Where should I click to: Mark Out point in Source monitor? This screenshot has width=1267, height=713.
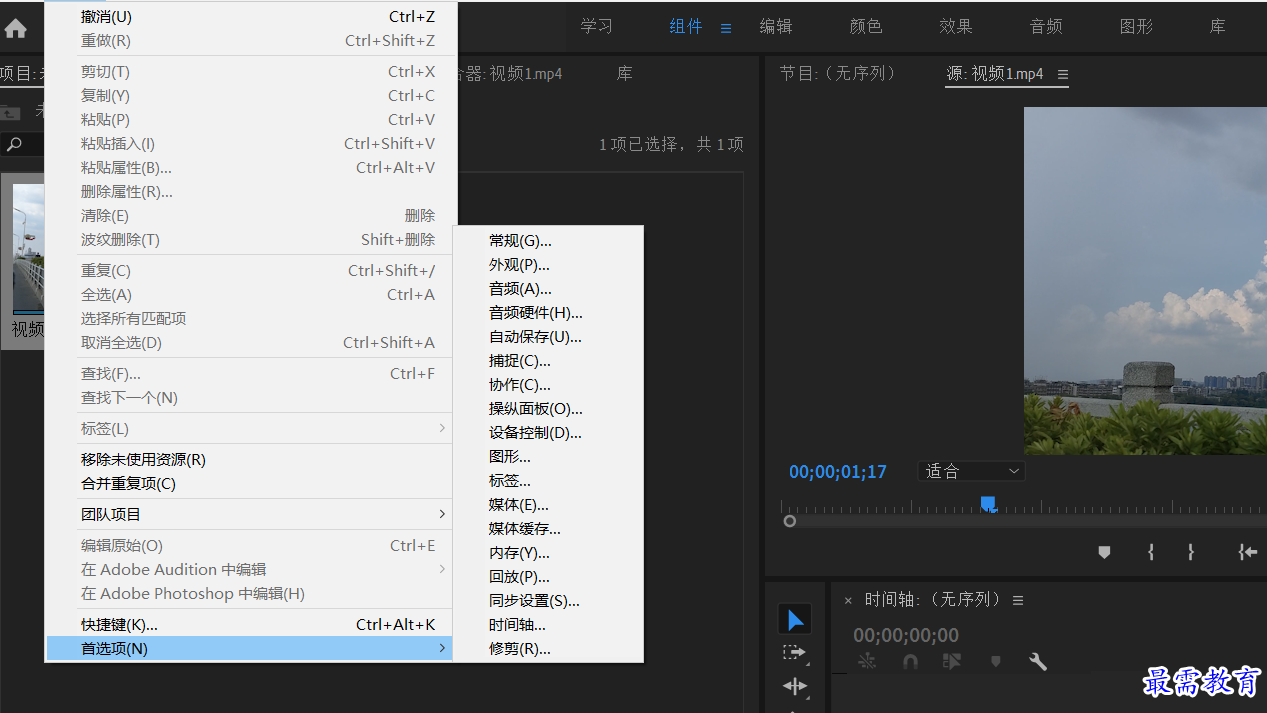pyautogui.click(x=1190, y=552)
